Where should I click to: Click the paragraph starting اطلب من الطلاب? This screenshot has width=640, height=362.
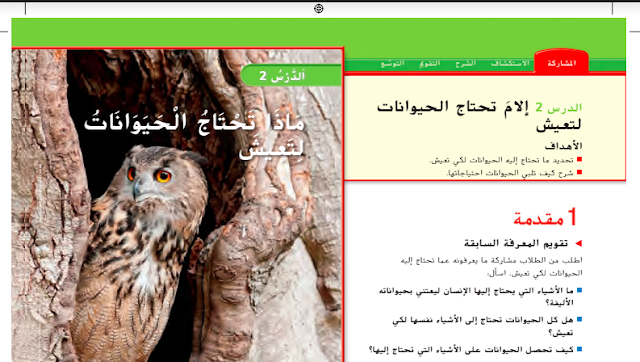(491, 267)
